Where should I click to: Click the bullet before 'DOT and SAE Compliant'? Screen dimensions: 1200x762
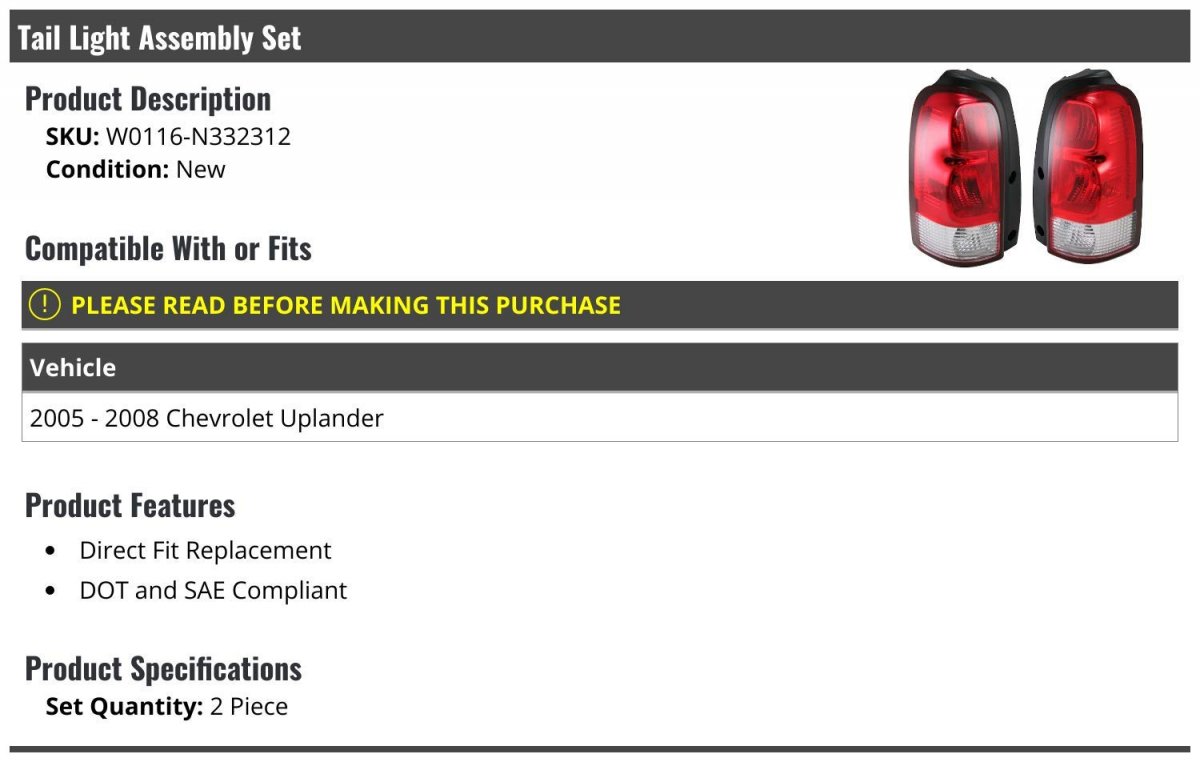51,591
